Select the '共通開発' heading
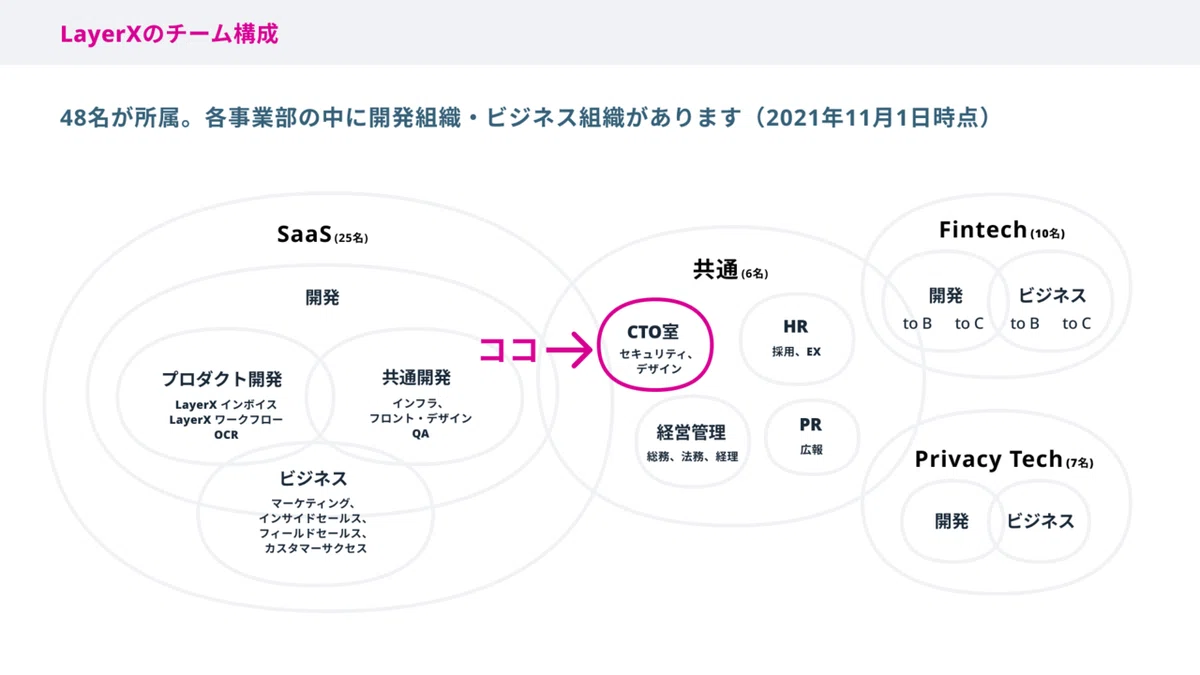 [416, 378]
